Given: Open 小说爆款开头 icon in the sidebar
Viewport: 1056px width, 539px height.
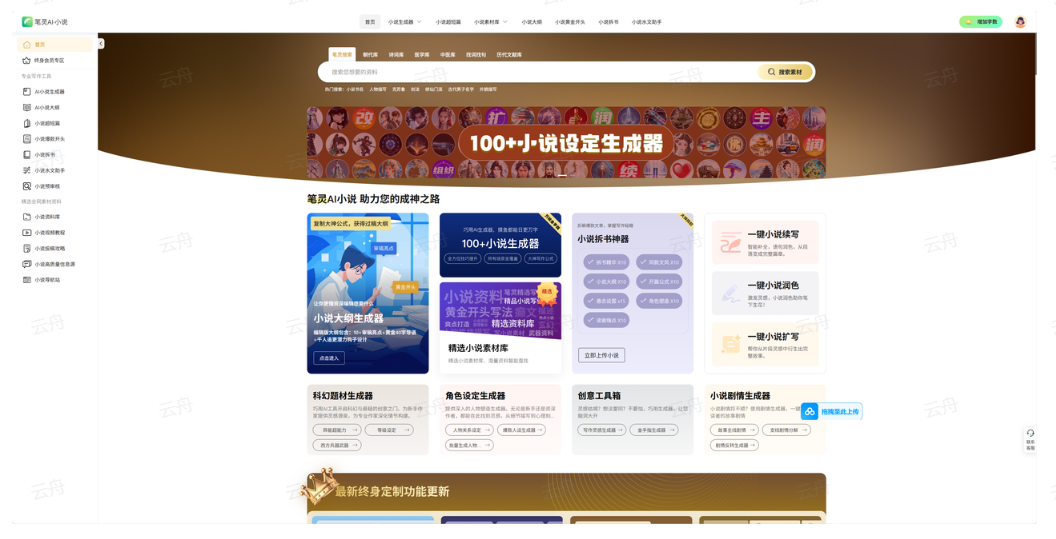Looking at the screenshot, I should coord(27,139).
